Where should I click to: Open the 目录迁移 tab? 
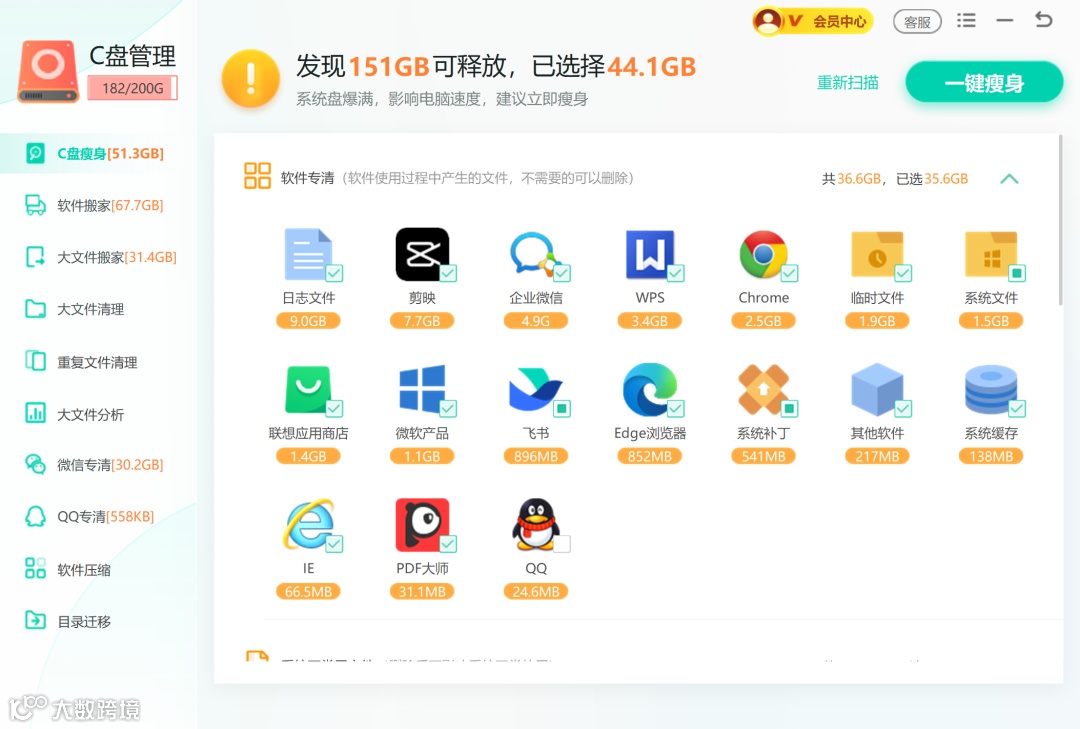[98, 621]
